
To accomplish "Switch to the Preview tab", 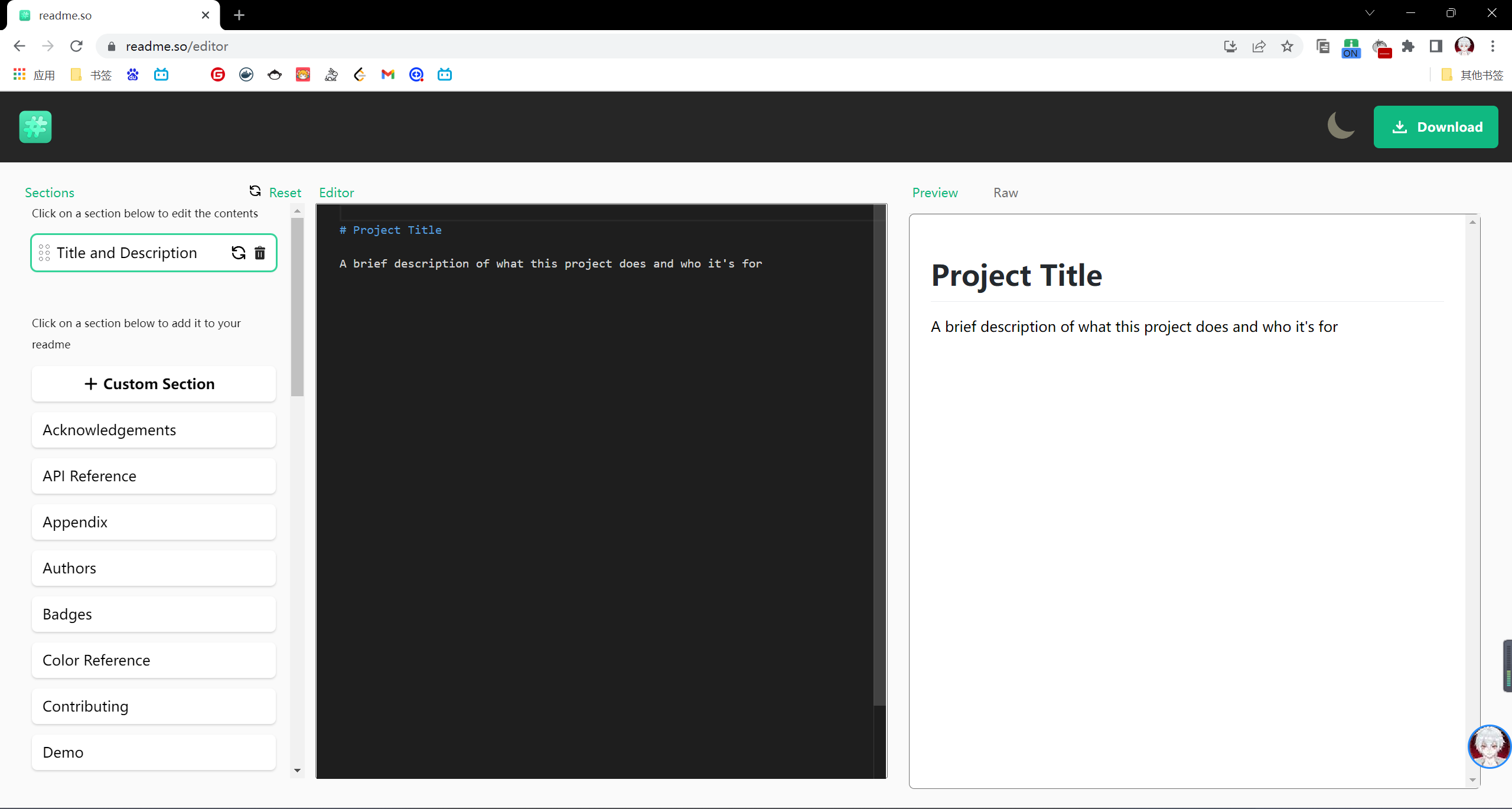I will [935, 193].
